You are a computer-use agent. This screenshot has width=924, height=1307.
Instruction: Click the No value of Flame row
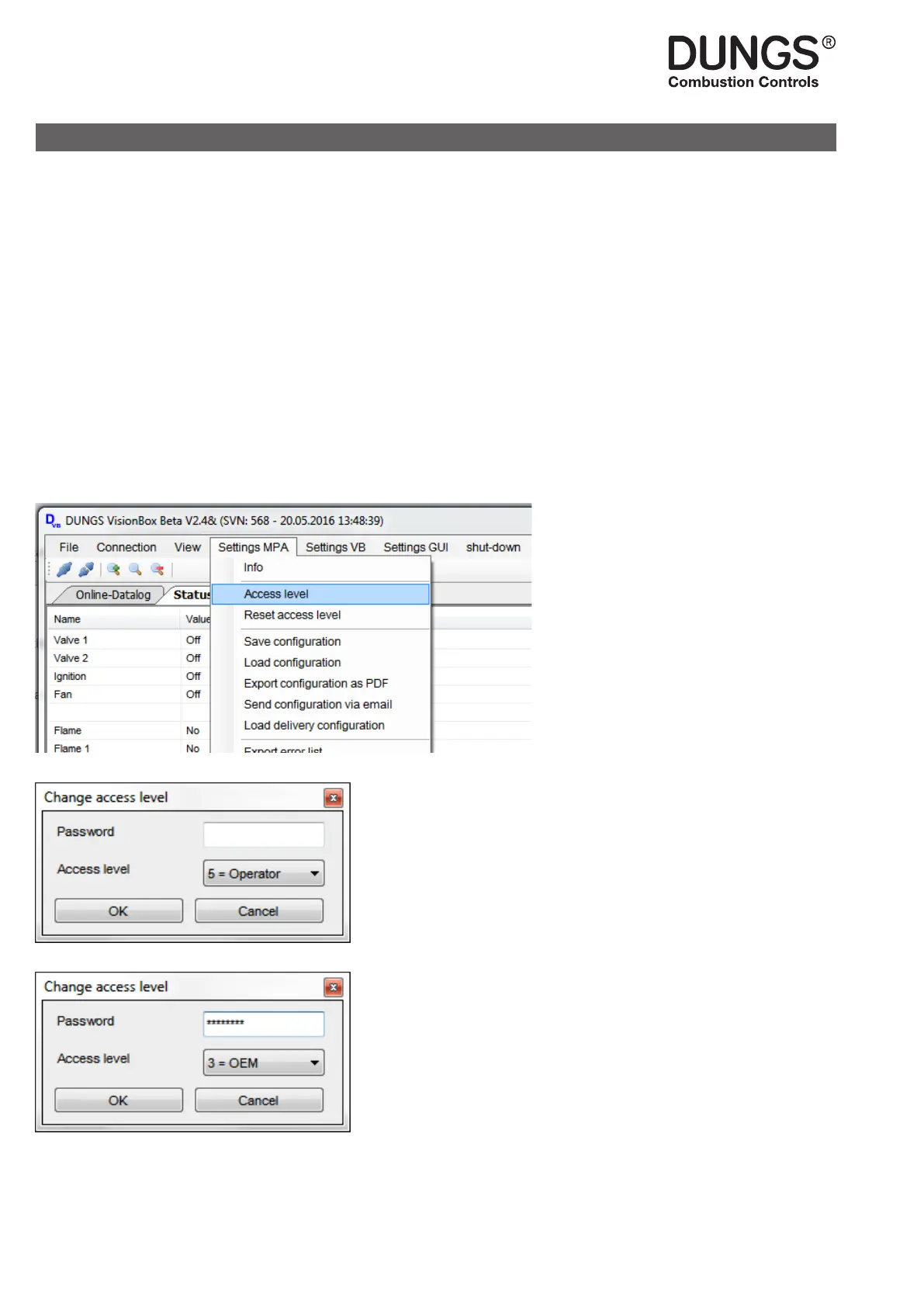click(192, 731)
